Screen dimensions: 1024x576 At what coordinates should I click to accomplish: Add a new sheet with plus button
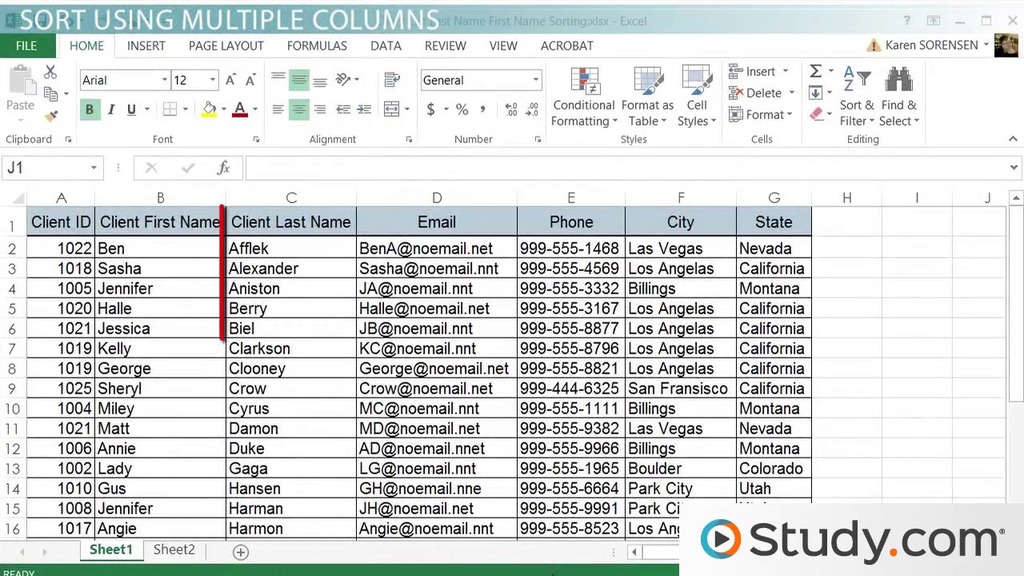click(x=240, y=551)
